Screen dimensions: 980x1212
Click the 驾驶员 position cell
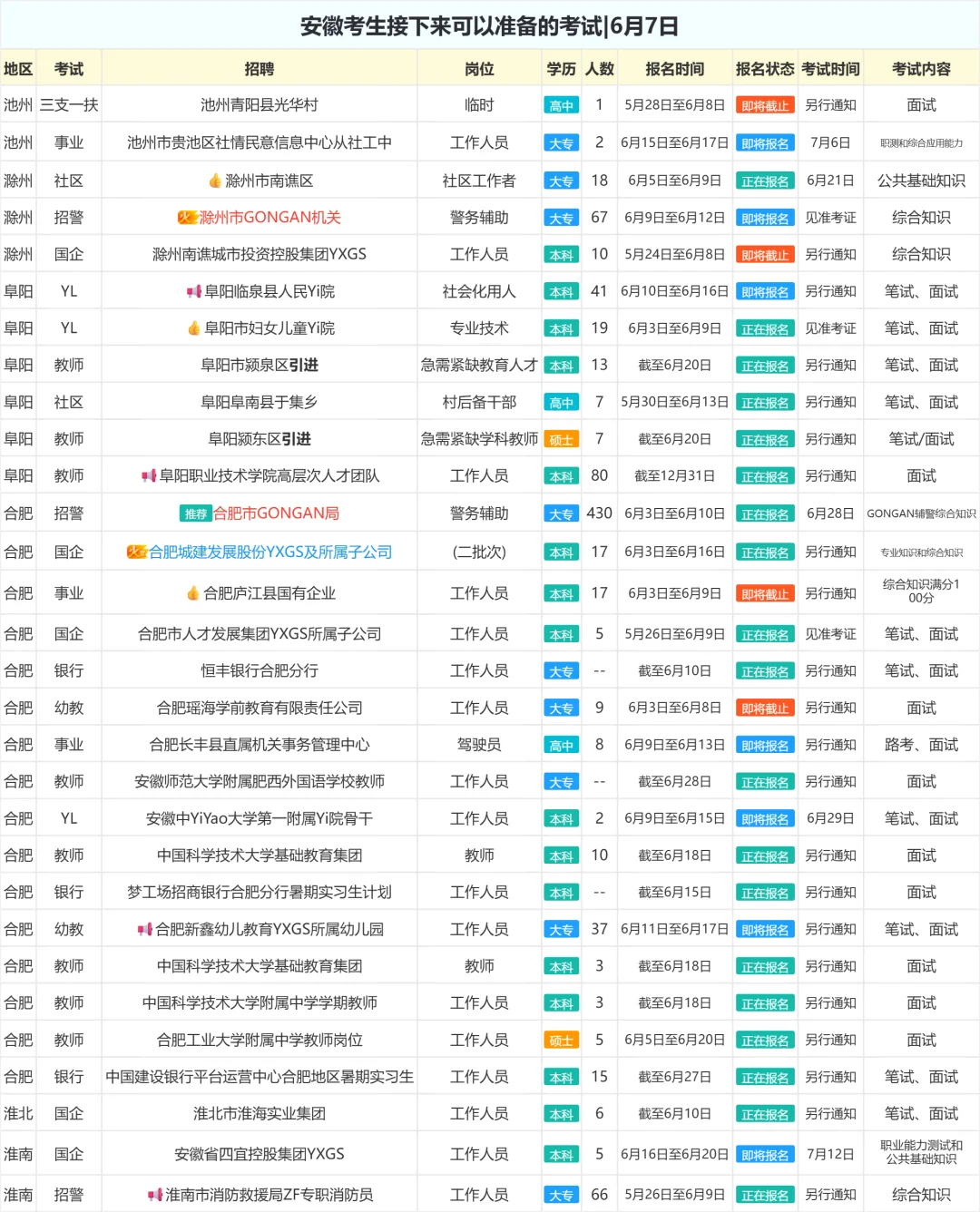479,745
